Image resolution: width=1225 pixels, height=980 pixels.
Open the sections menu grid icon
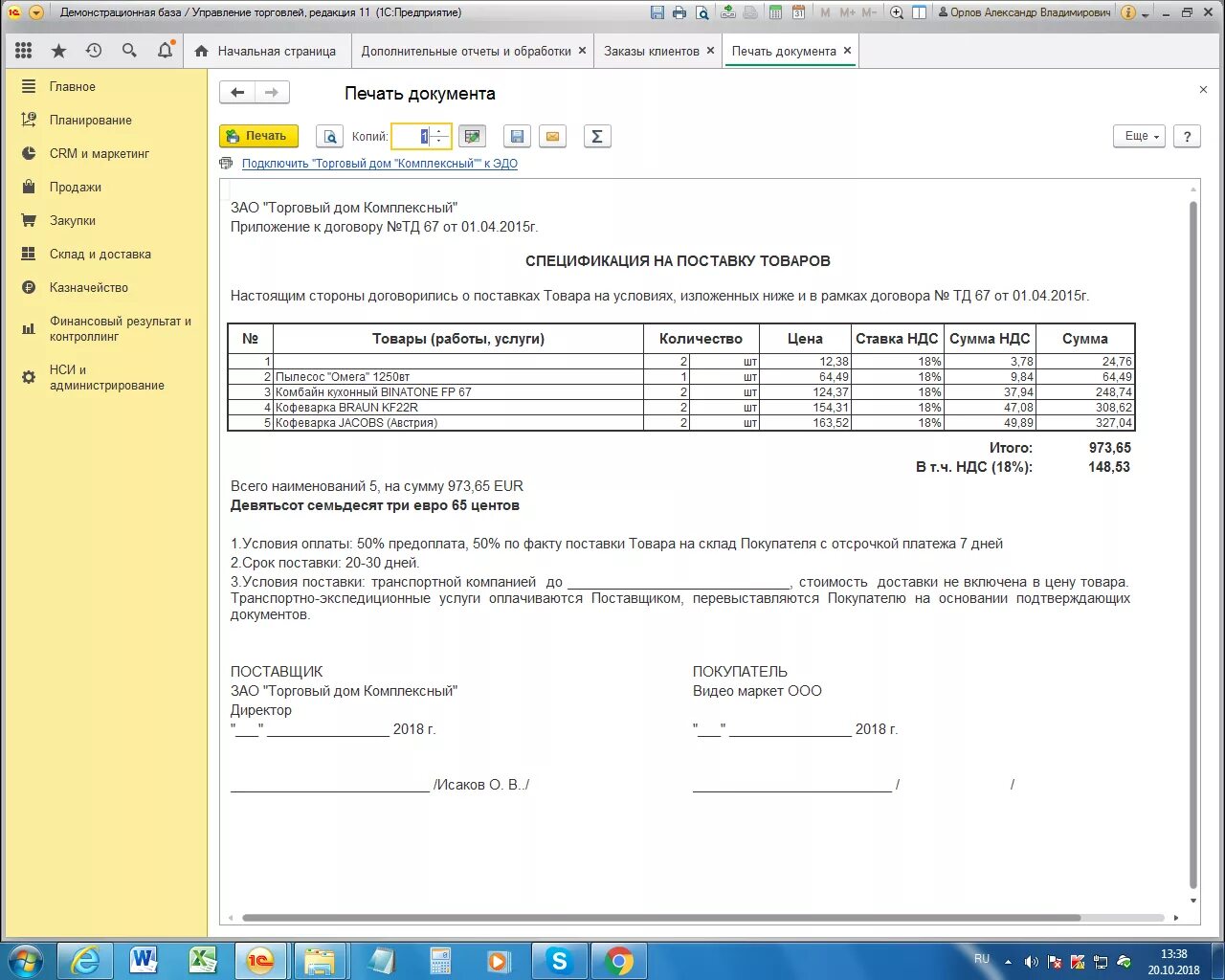coord(24,51)
